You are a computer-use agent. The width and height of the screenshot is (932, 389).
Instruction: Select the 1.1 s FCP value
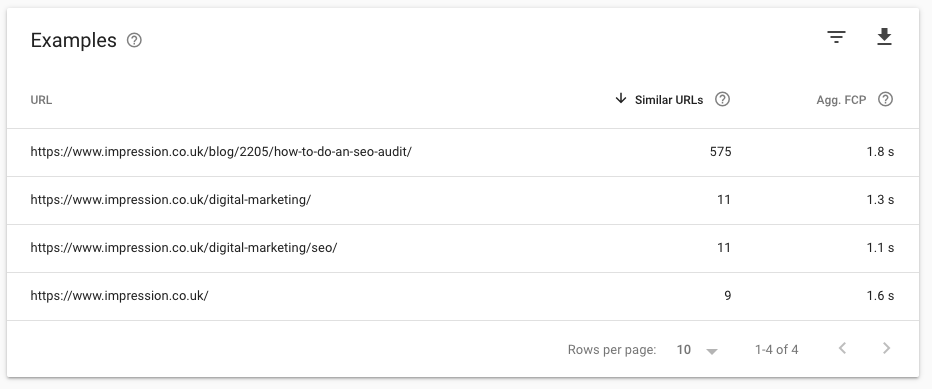click(880, 248)
